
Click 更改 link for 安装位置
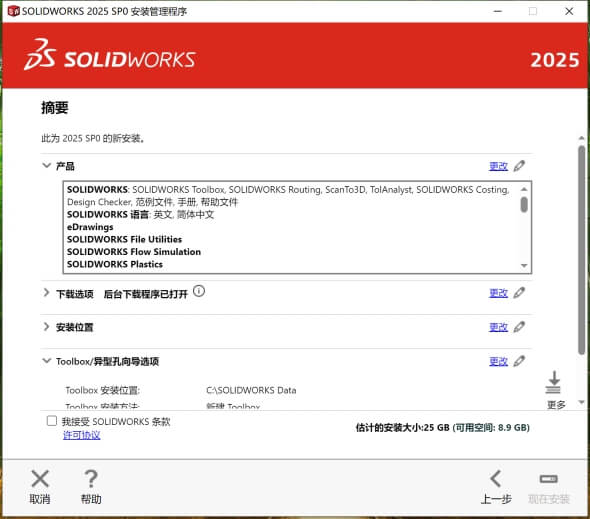[x=498, y=327]
